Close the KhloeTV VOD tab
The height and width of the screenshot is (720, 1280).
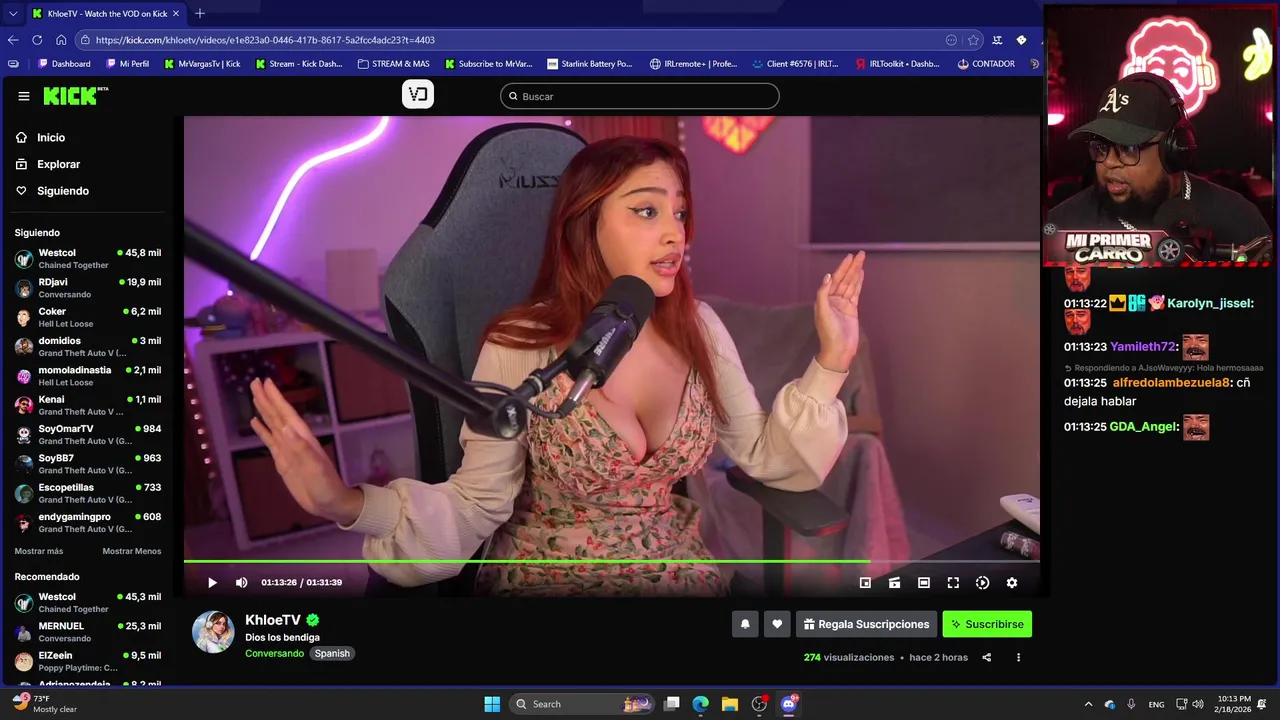(177, 13)
